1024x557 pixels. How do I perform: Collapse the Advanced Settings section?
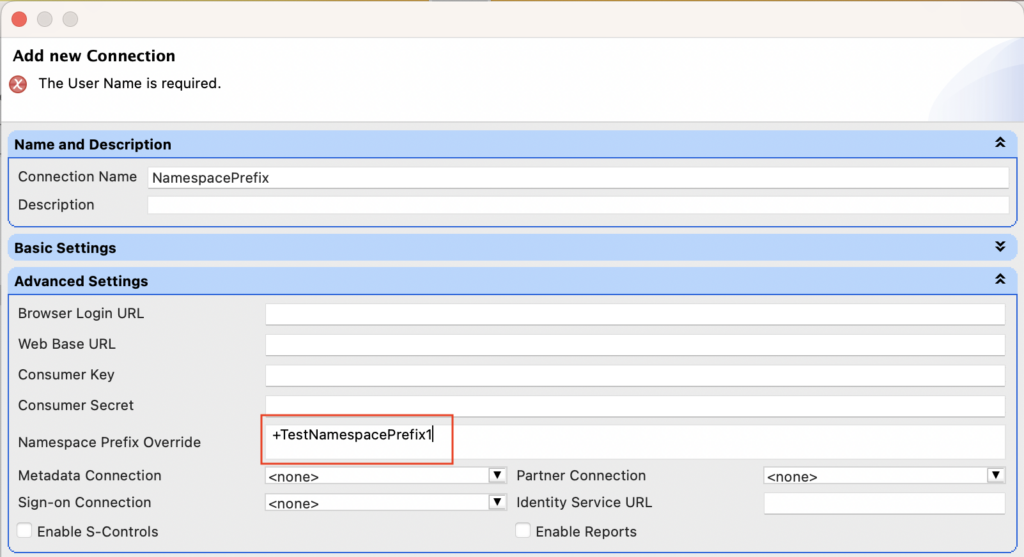click(1000, 279)
